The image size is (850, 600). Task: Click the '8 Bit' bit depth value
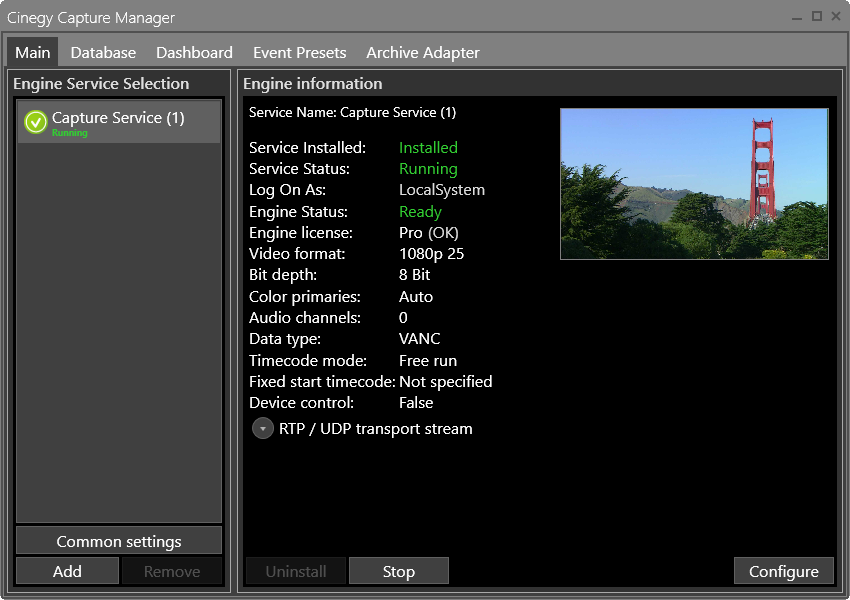pos(414,275)
